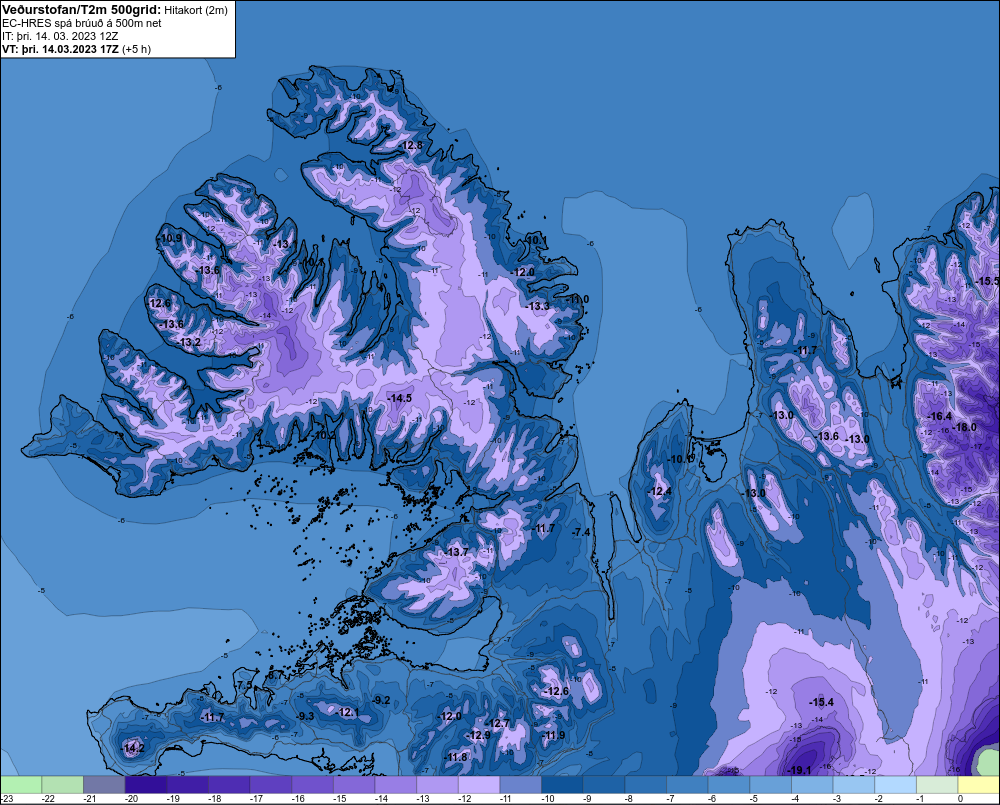Image resolution: width=1000 pixels, height=805 pixels.
Task: Select the -2 pale blue legend swatch
Action: coord(896,784)
